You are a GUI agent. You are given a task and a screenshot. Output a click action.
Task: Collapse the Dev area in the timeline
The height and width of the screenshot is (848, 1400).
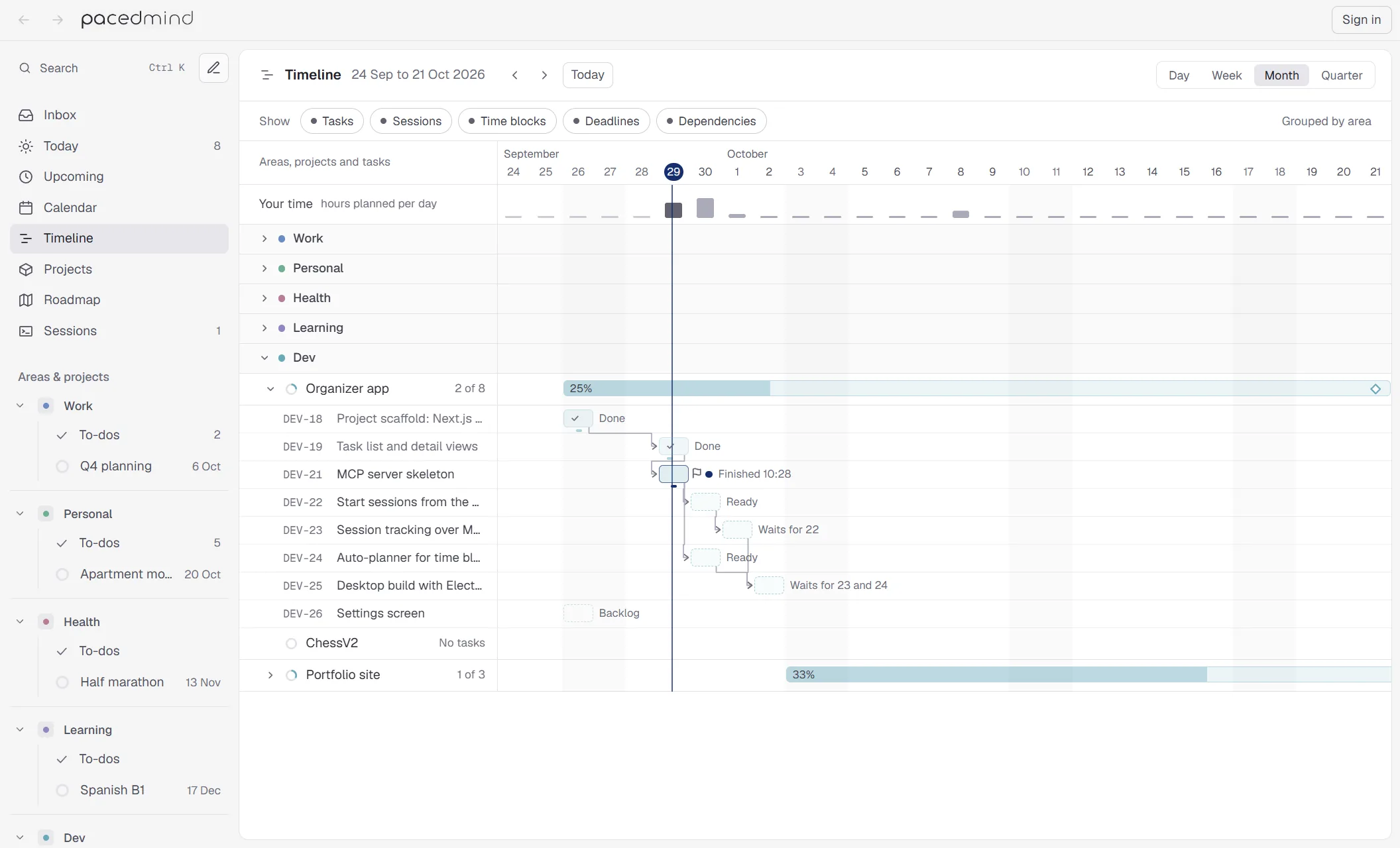[264, 358]
